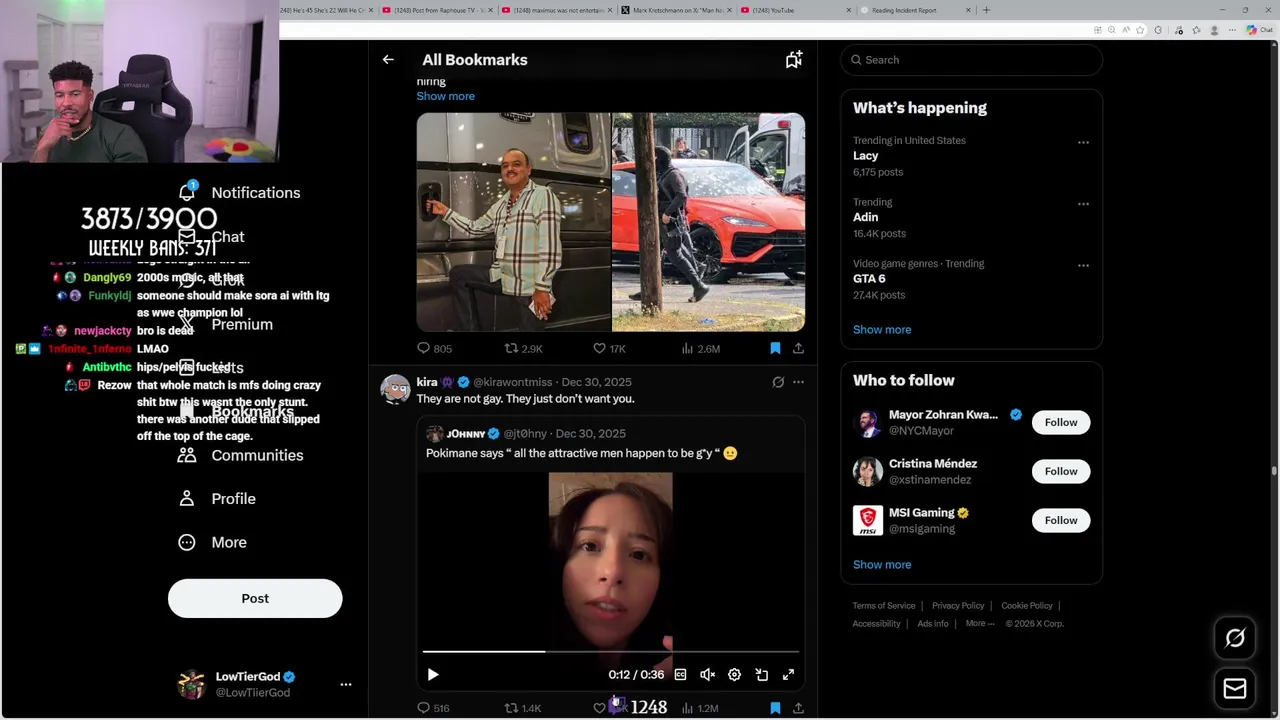Open the Privacy Policy link
1280x720 pixels.
(958, 605)
